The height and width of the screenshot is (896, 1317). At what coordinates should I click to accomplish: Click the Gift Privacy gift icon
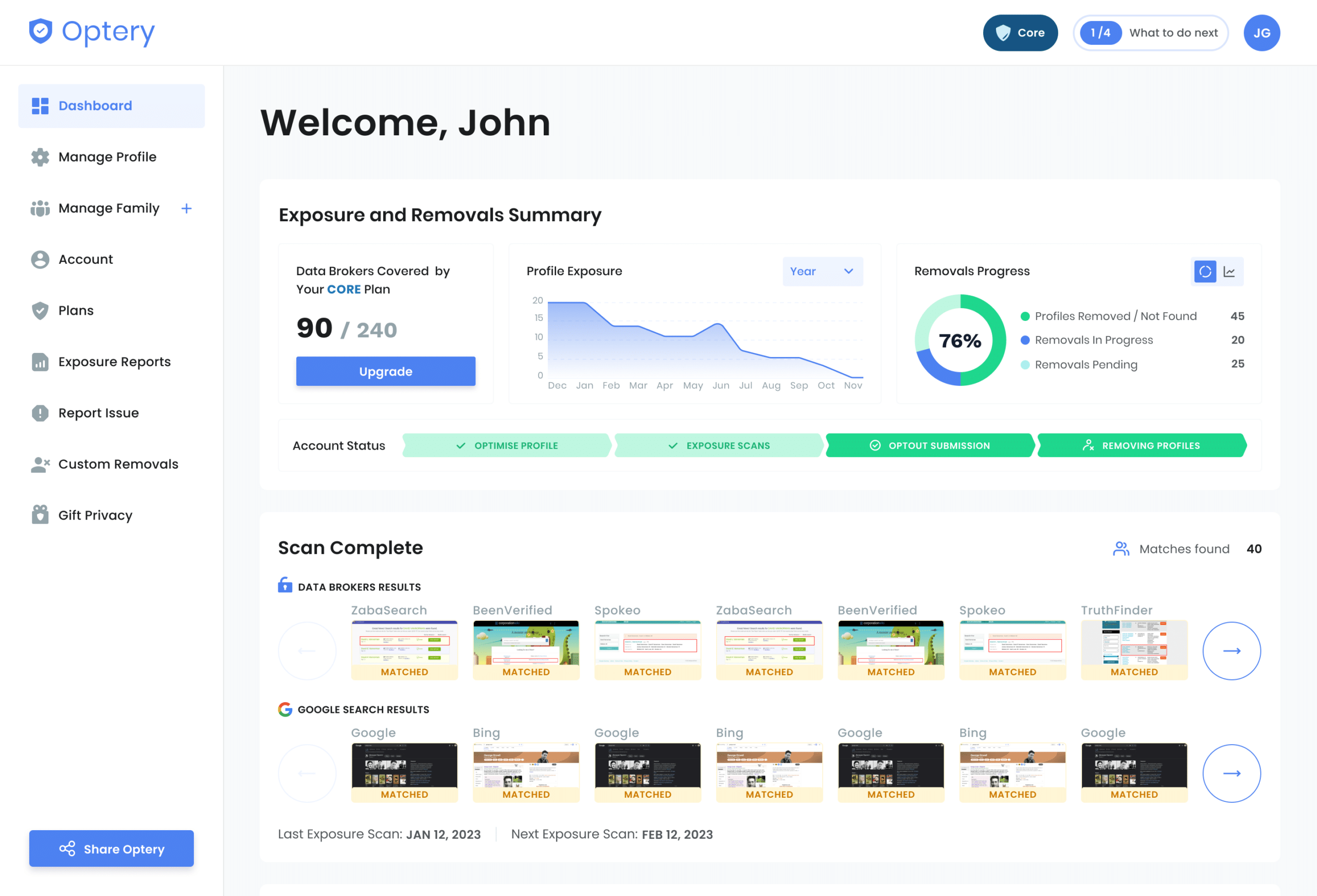(x=40, y=514)
